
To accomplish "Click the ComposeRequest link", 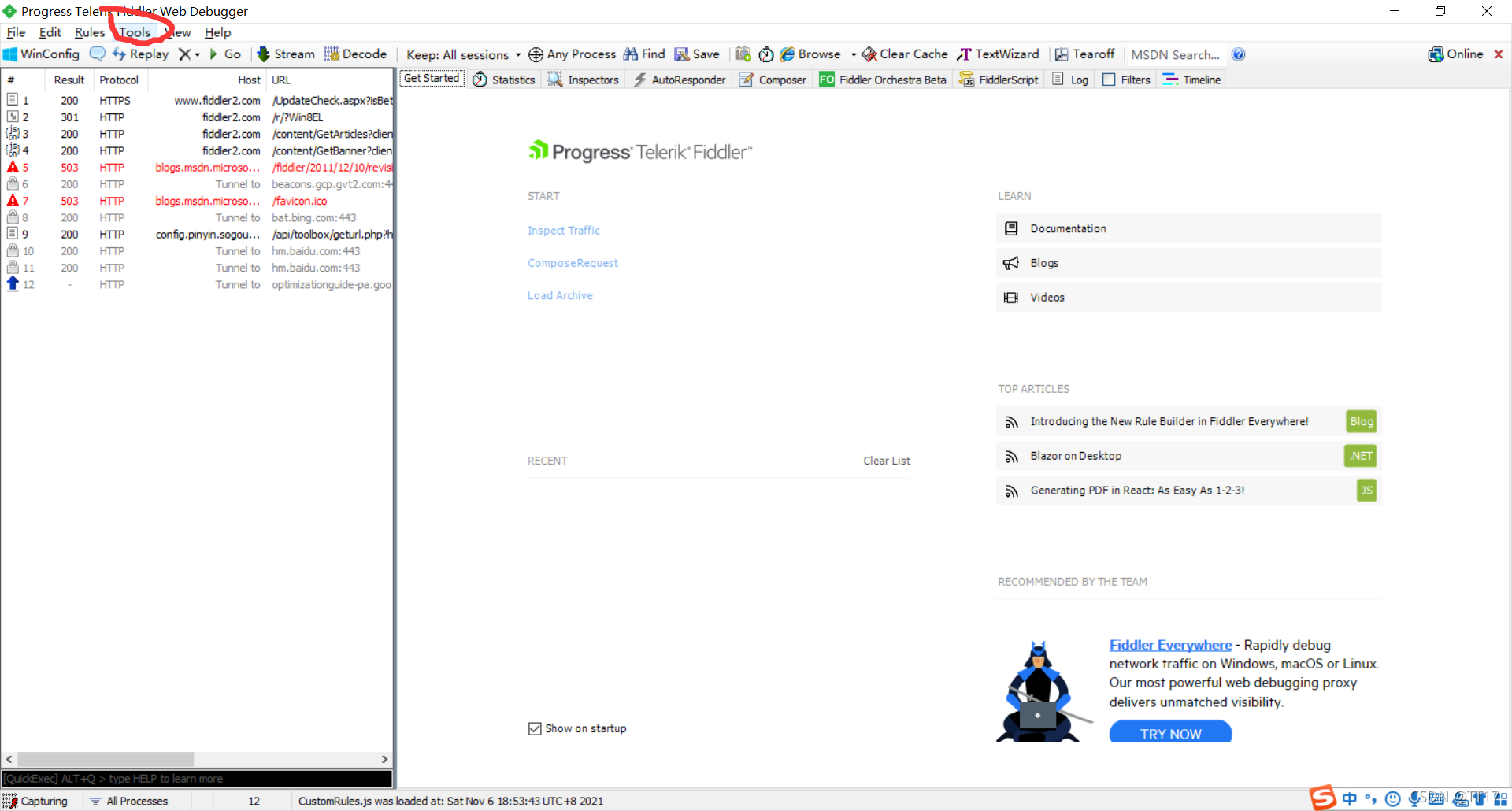I will coord(573,263).
